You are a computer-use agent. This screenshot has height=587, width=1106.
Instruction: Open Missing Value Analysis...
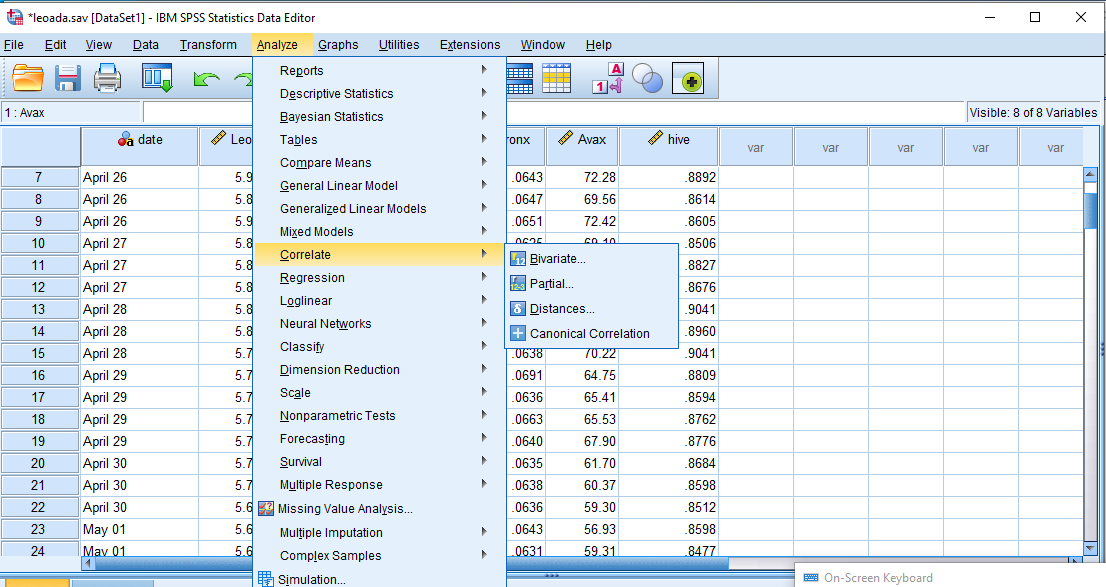click(379, 508)
